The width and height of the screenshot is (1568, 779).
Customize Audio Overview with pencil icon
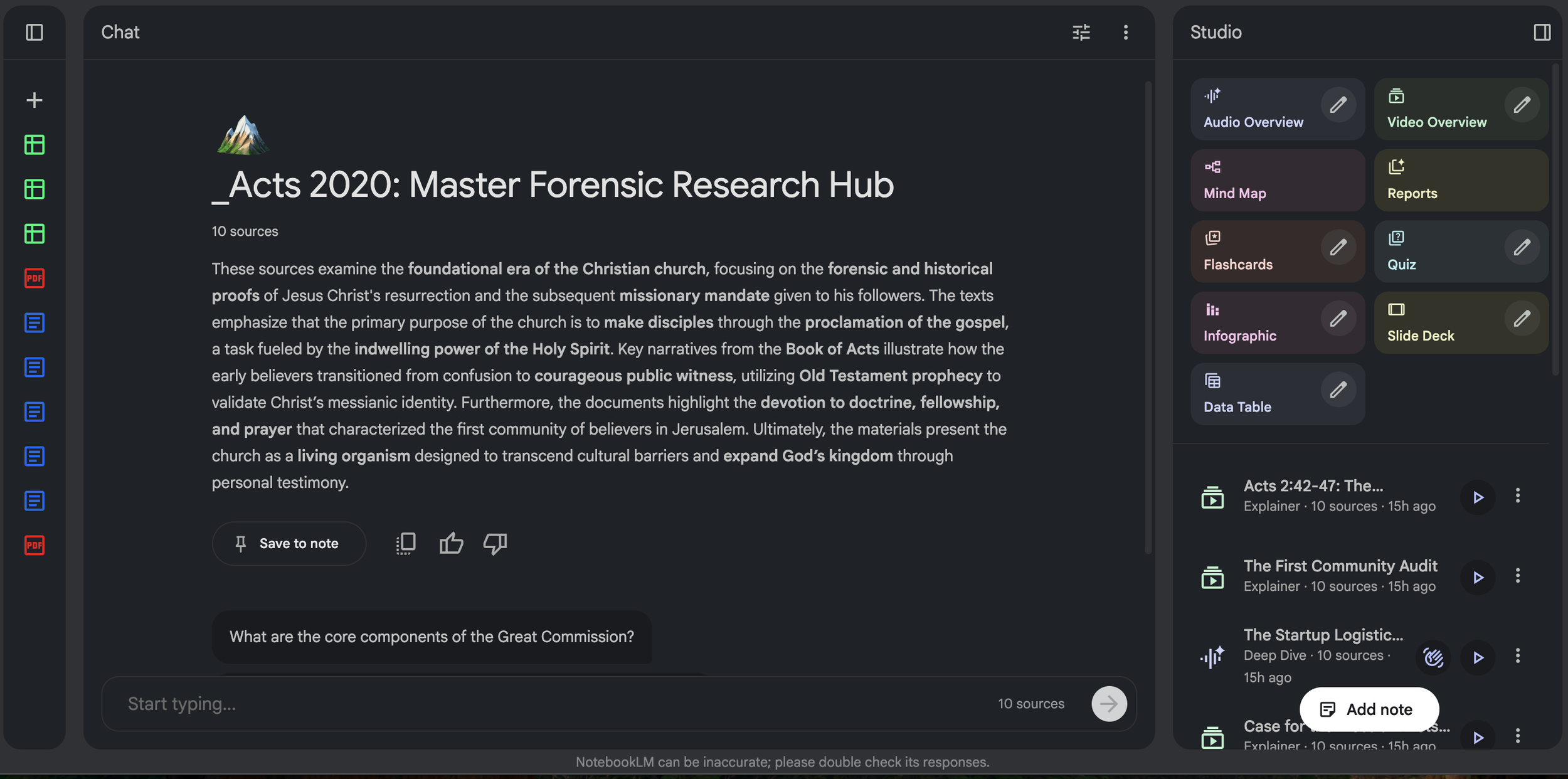pyautogui.click(x=1338, y=105)
